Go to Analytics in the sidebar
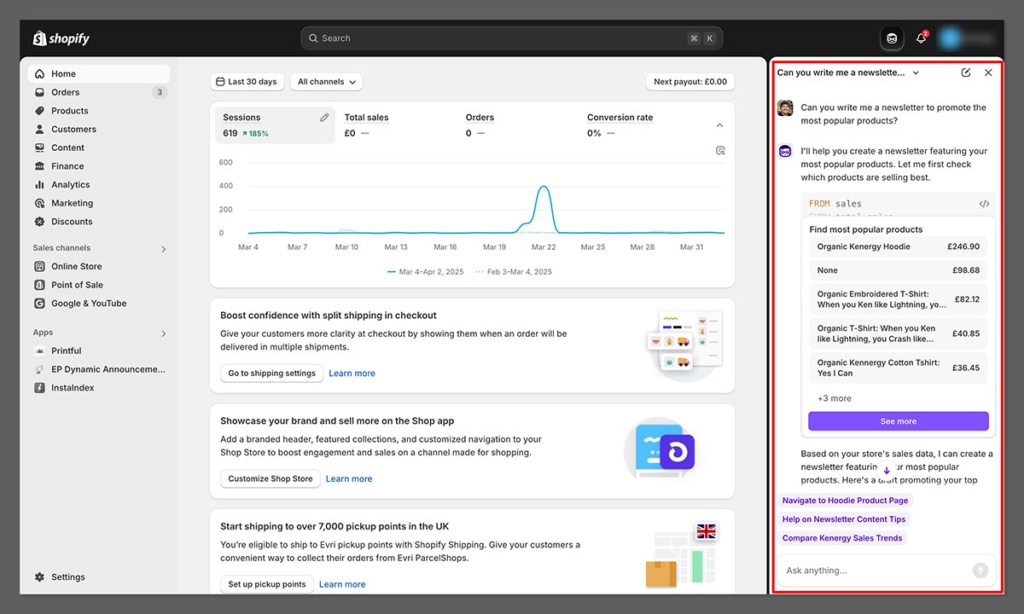1024x614 pixels. click(x=70, y=185)
